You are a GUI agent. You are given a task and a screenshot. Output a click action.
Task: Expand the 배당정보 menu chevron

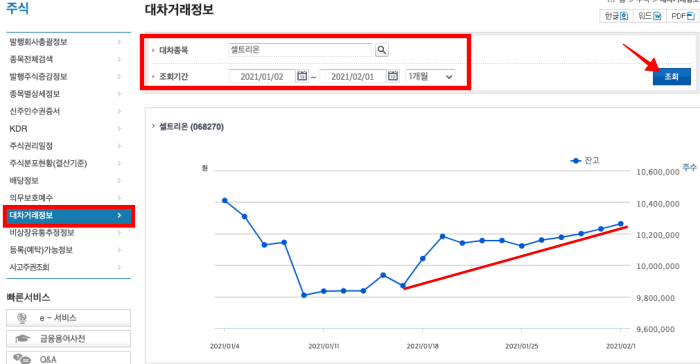(x=119, y=180)
